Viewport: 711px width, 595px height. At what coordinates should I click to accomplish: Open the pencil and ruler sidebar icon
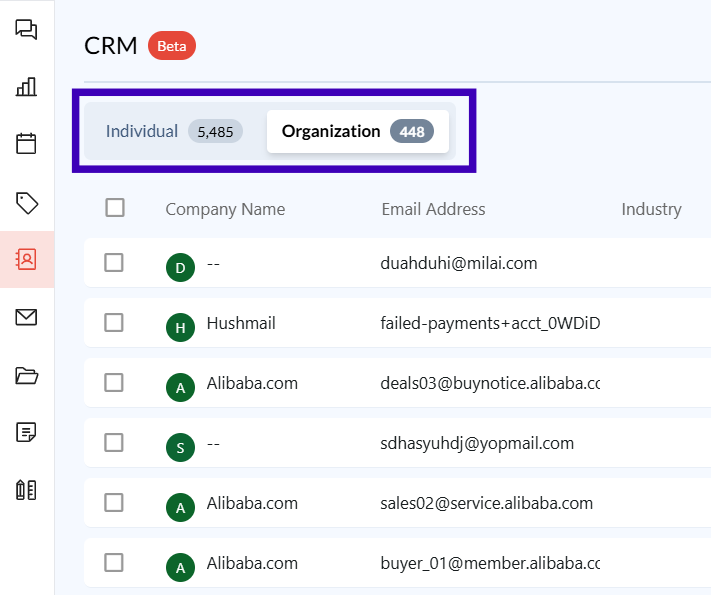coord(26,490)
